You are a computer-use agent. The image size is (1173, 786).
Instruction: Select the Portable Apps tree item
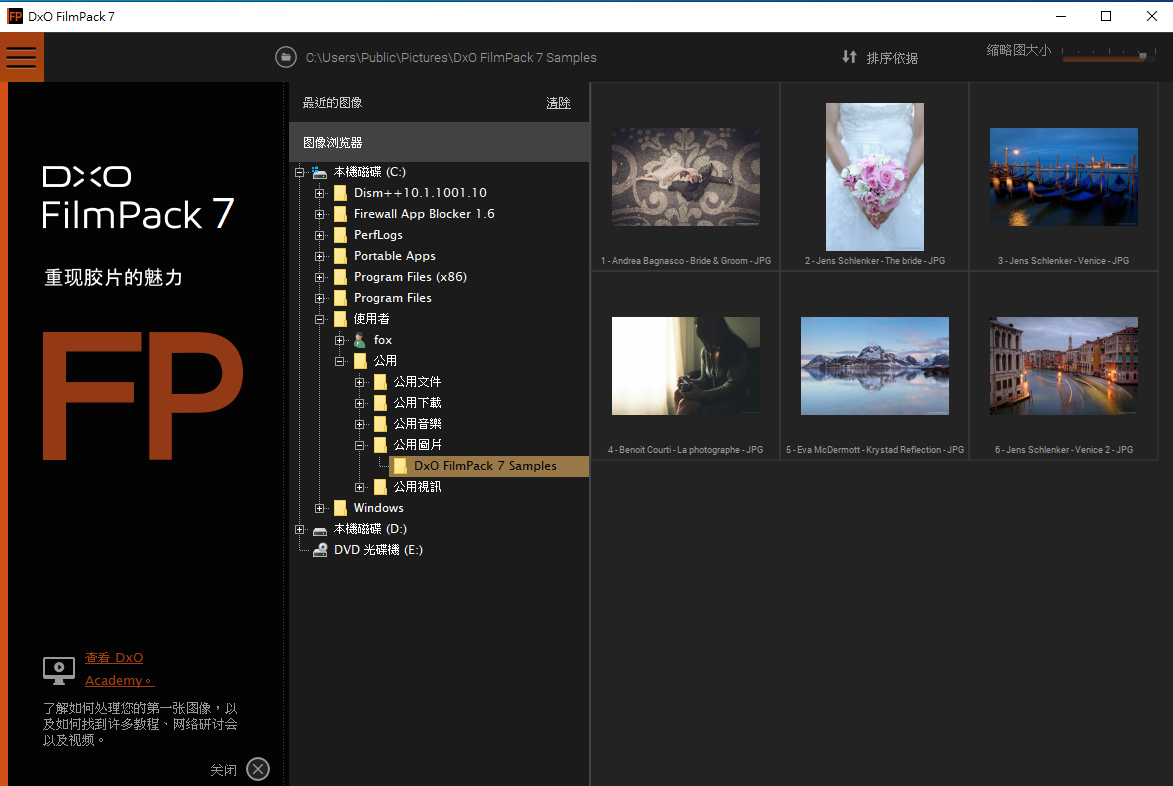(394, 256)
